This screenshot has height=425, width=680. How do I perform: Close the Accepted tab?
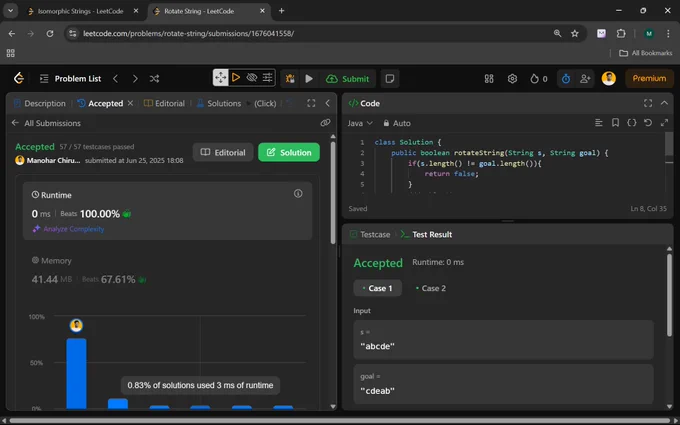(x=130, y=103)
